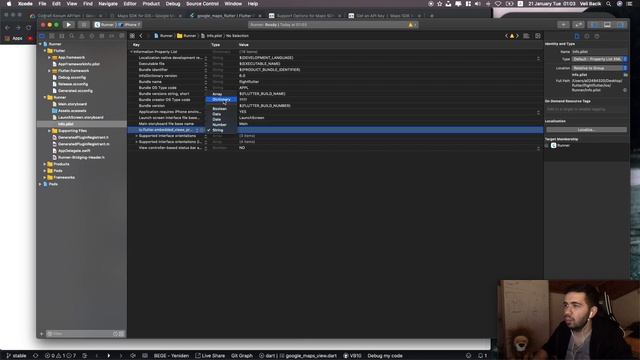This screenshot has width=640, height=360.
Task: Open the Find navigator magnifier icon
Action: tap(72, 36)
